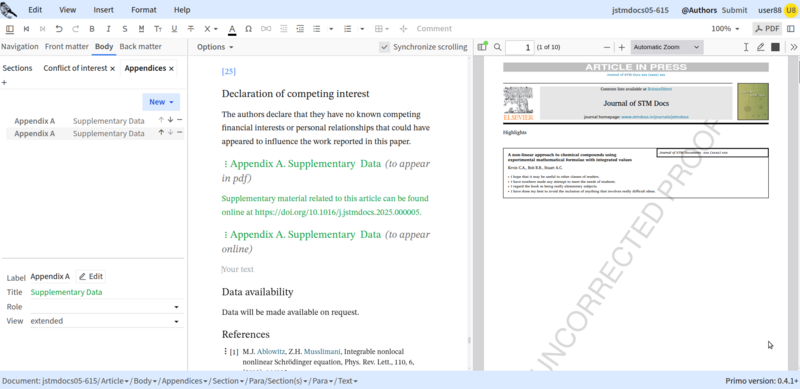Close the Conflict of interest tab
The image size is (800, 389).
click(x=112, y=68)
